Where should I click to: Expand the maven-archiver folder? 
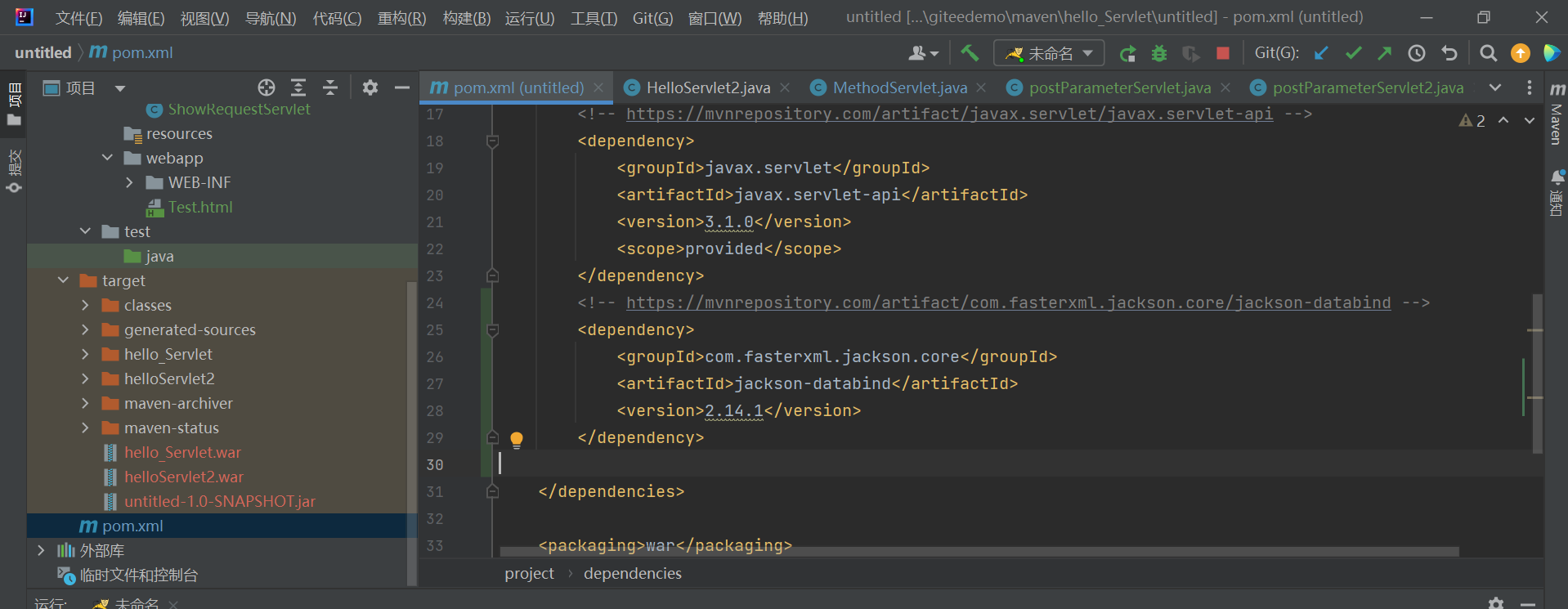point(85,403)
